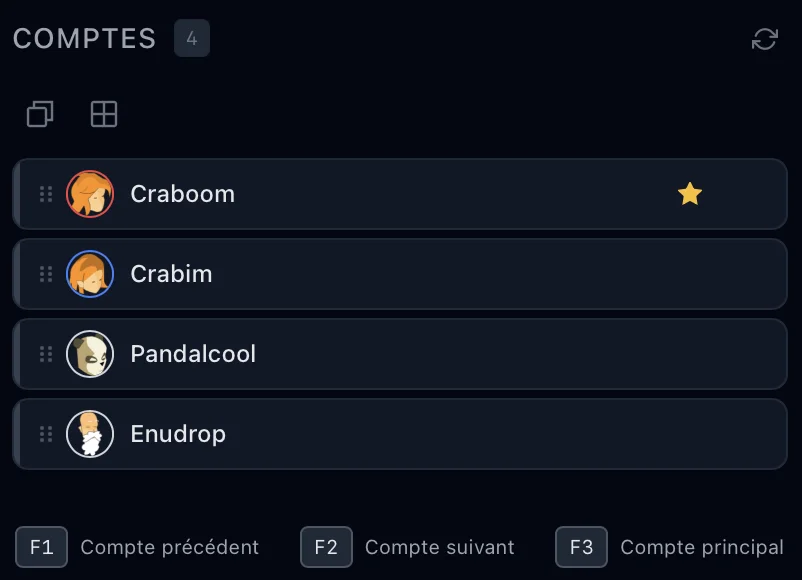Click the drag handle next to Pandalcool
The width and height of the screenshot is (802, 580).
[x=45, y=354]
